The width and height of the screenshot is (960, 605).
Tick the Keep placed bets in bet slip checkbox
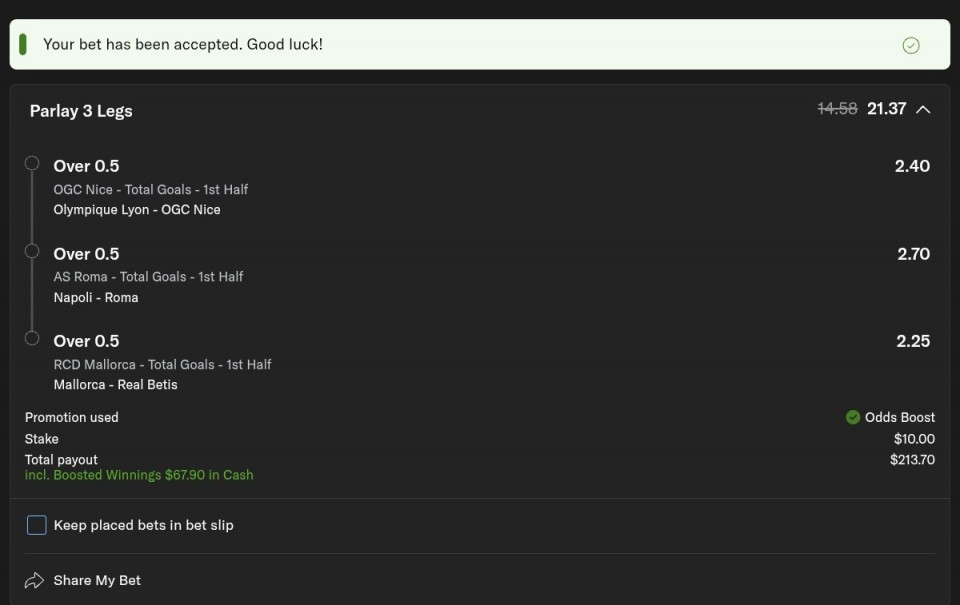click(36, 525)
